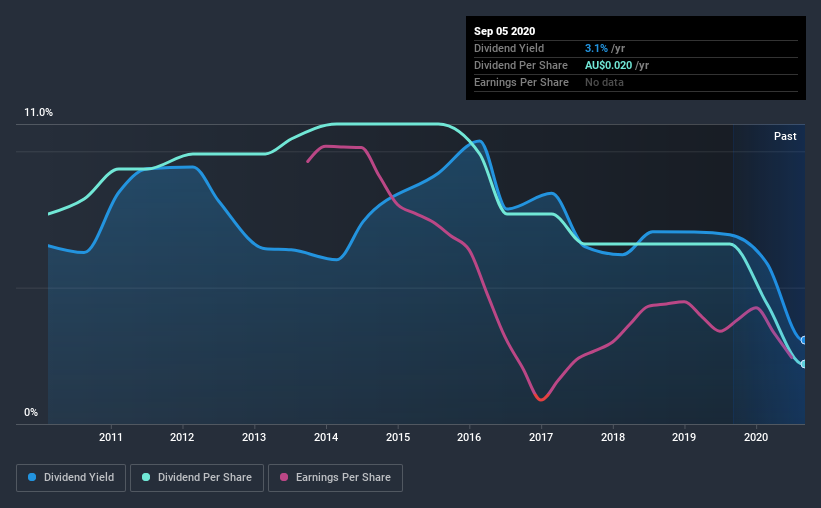Click the 2020 x-axis label
Screen dimensions: 821x508
[x=756, y=437]
